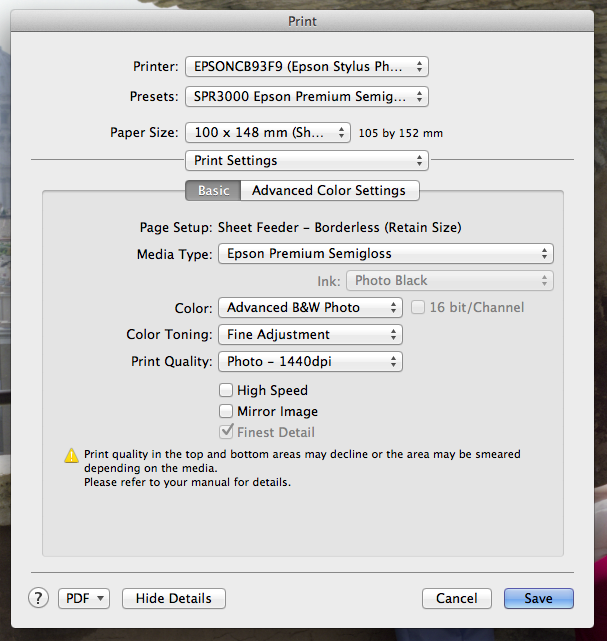Click the help question mark button
The height and width of the screenshot is (641, 607).
38,598
